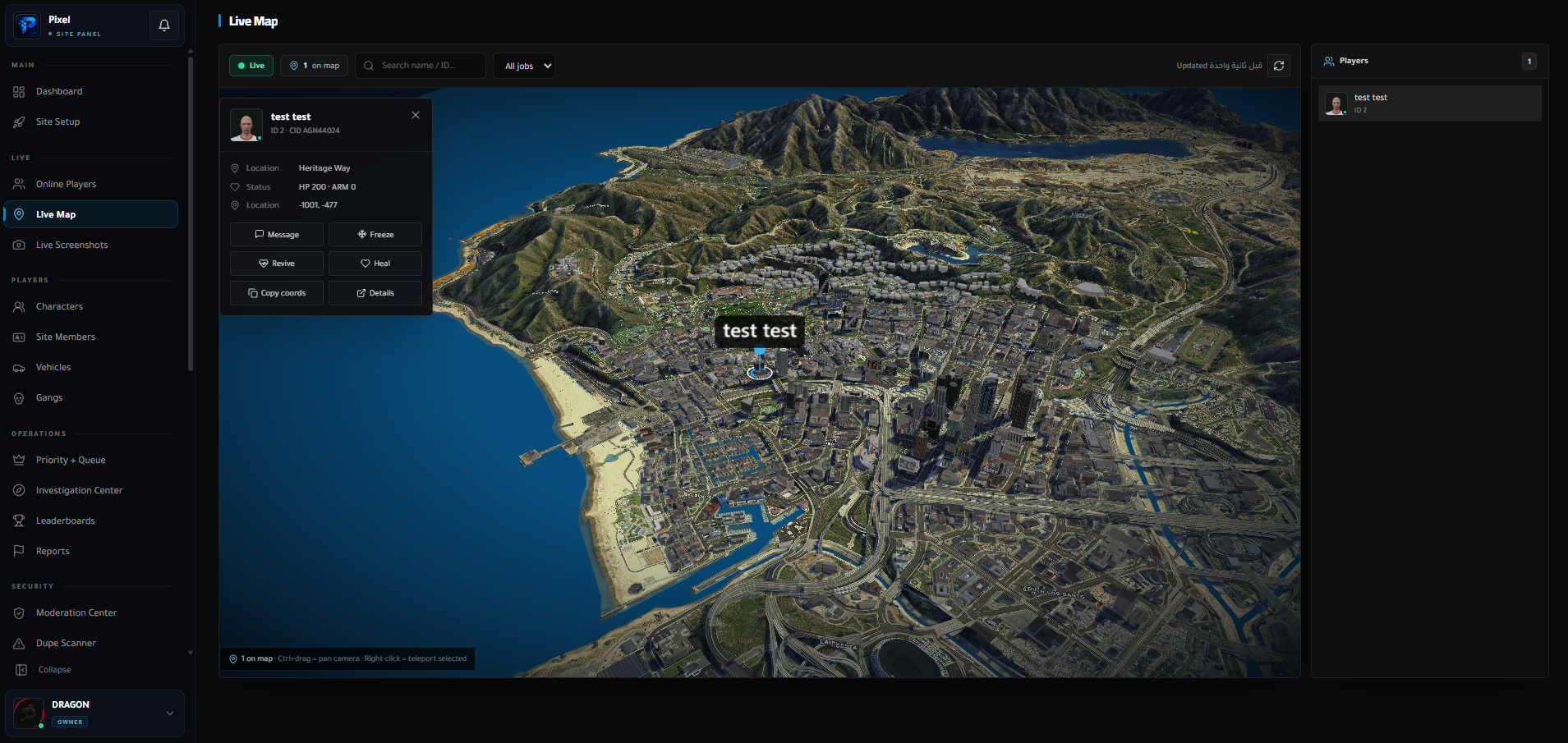Open Priority + Queue

click(x=90, y=460)
